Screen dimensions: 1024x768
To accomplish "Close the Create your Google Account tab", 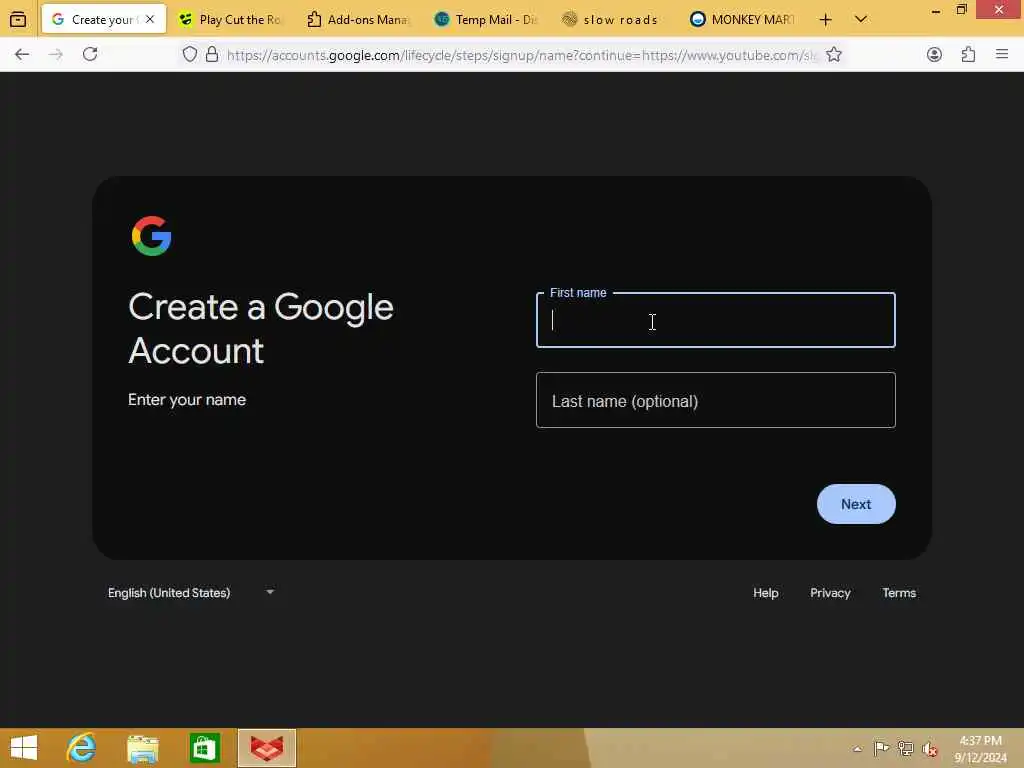I will point(150,20).
